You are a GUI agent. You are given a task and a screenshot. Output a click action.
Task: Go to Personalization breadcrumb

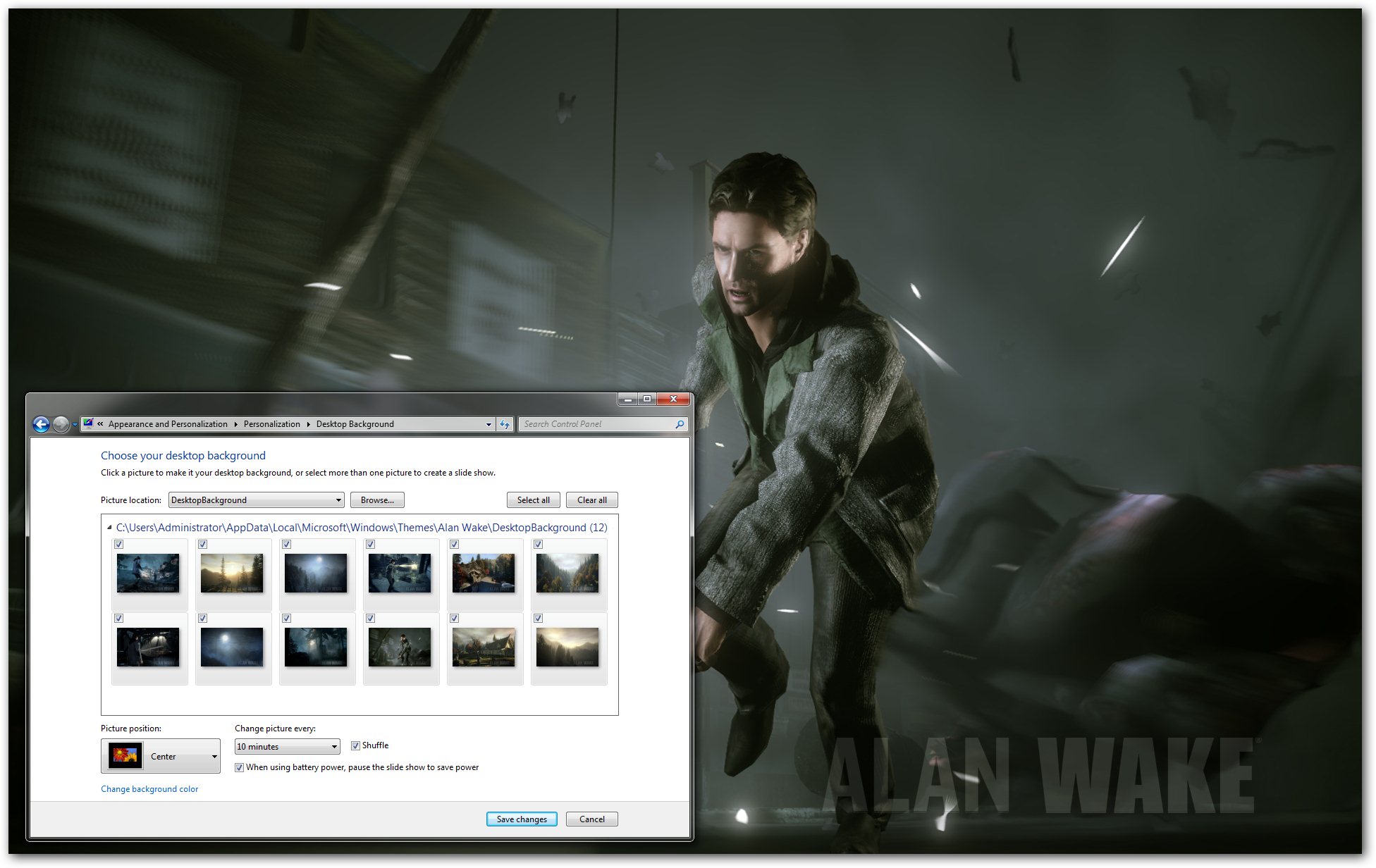[271, 424]
